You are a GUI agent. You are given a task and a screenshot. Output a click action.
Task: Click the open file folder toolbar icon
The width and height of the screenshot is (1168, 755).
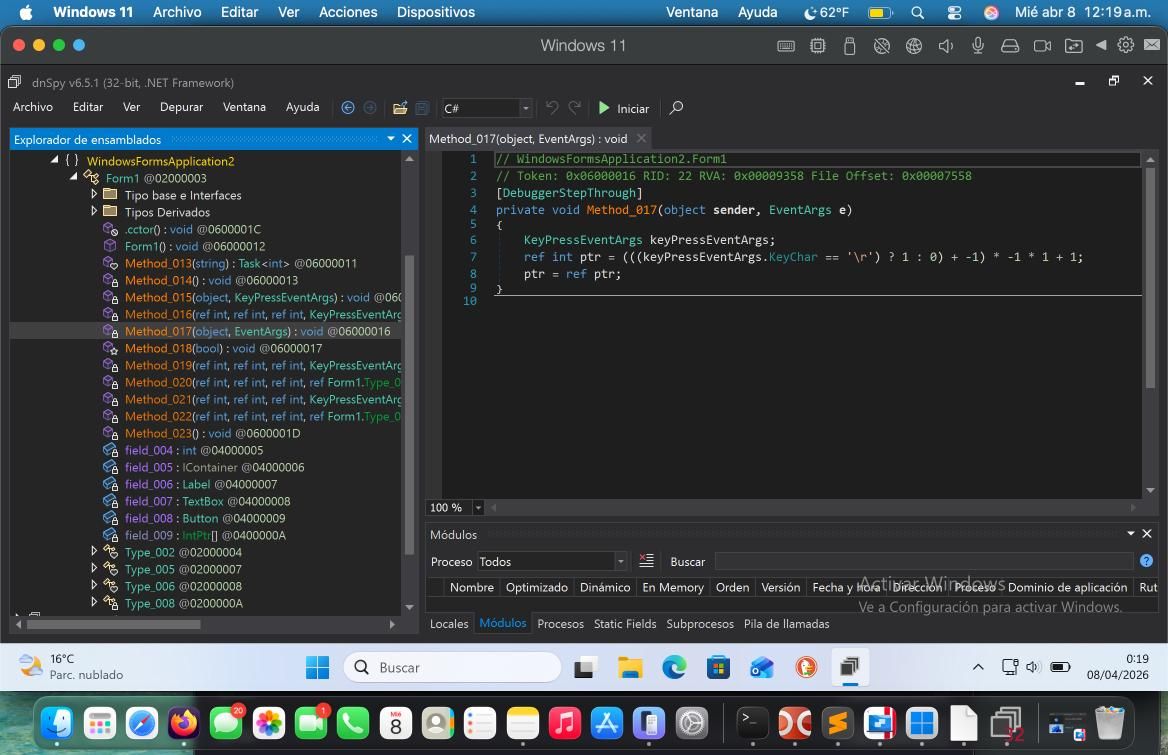(400, 108)
